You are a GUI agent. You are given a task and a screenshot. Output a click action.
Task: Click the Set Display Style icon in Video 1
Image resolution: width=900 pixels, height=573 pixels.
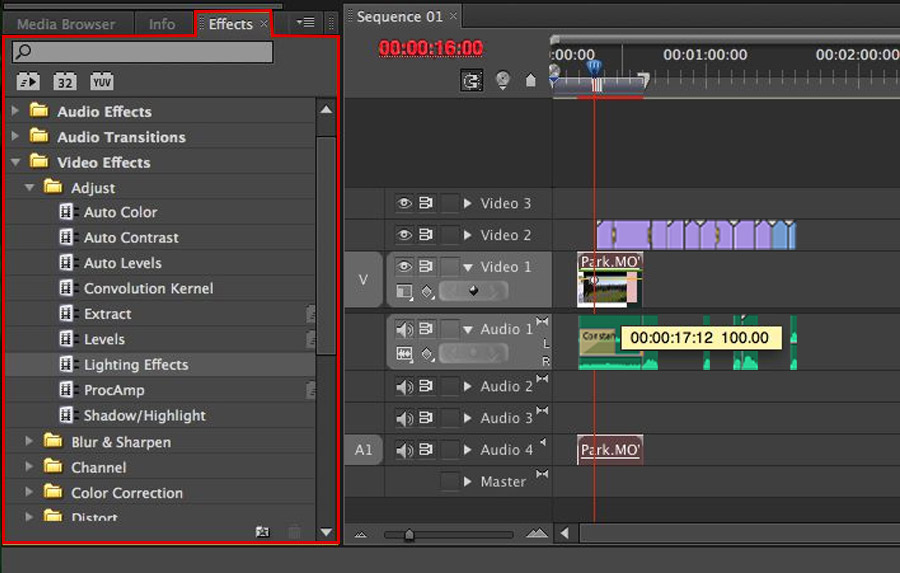click(x=404, y=292)
